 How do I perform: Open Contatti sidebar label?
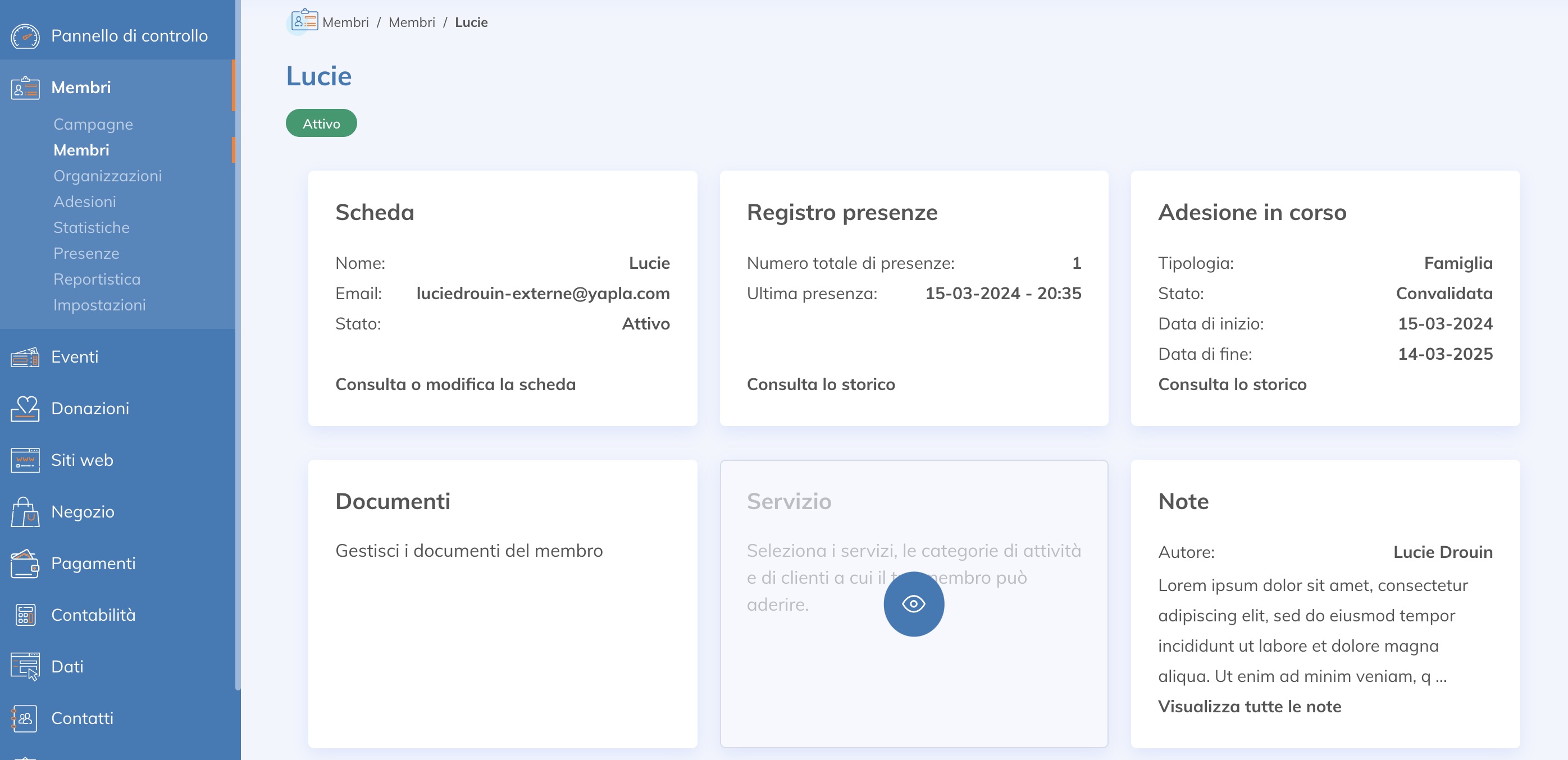pyautogui.click(x=82, y=718)
